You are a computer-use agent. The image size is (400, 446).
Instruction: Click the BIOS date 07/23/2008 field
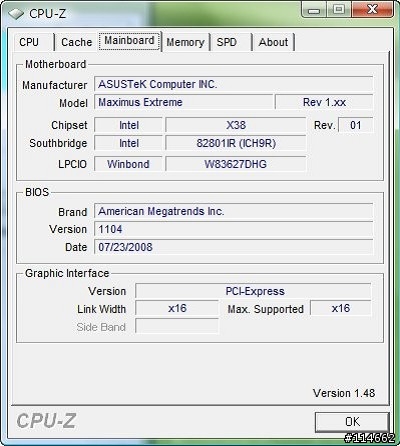coord(233,247)
